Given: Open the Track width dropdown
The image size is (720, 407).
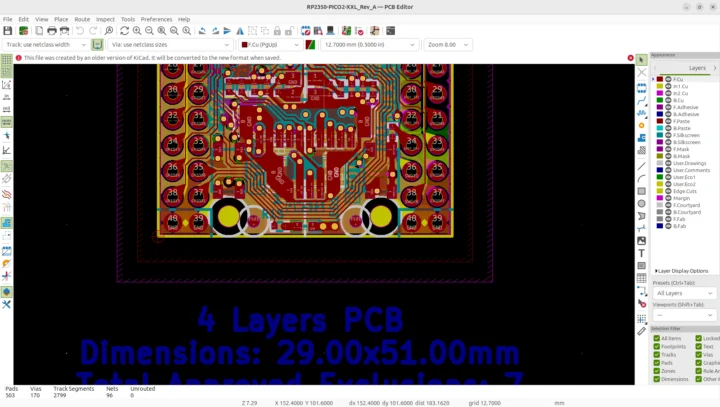Looking at the screenshot, I should pyautogui.click(x=46, y=45).
